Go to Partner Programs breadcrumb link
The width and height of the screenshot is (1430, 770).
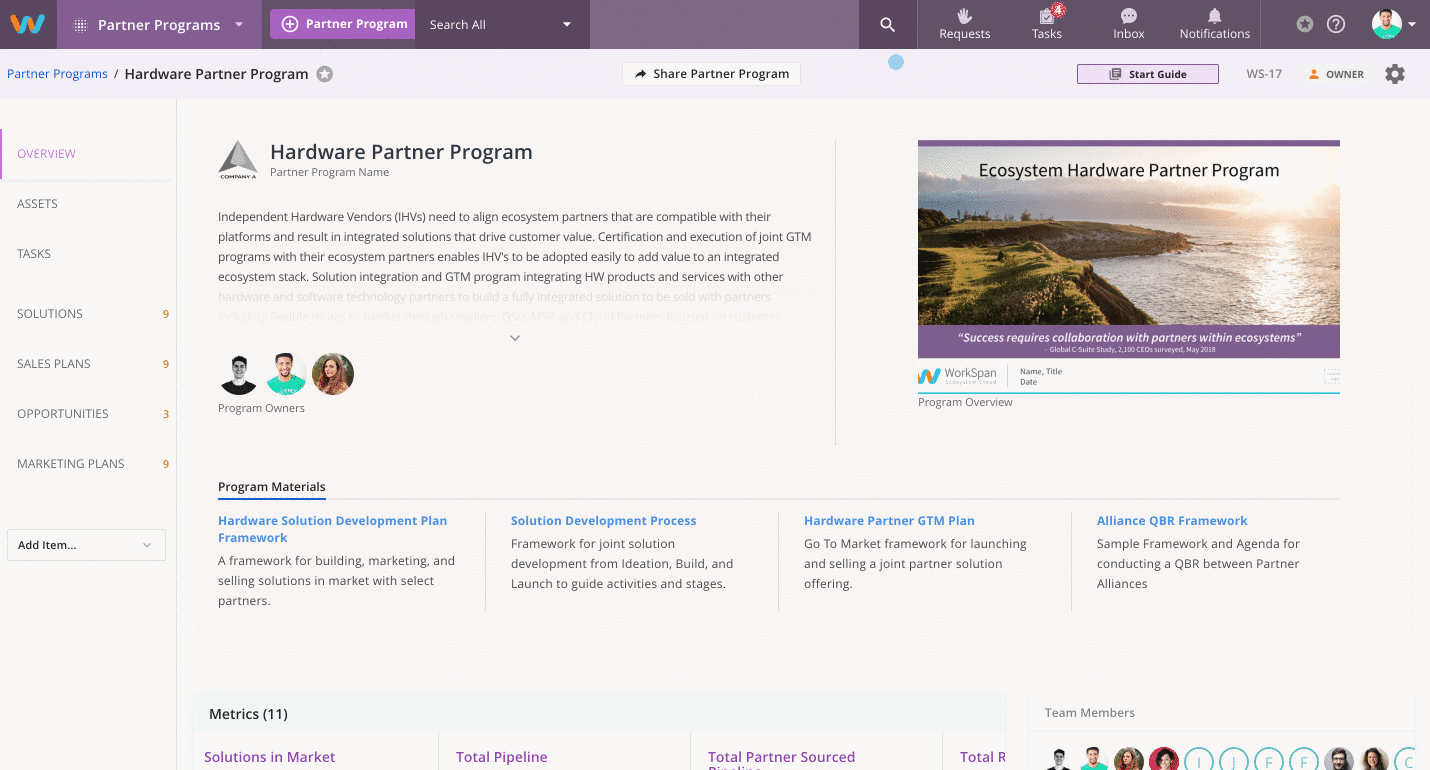pos(57,74)
